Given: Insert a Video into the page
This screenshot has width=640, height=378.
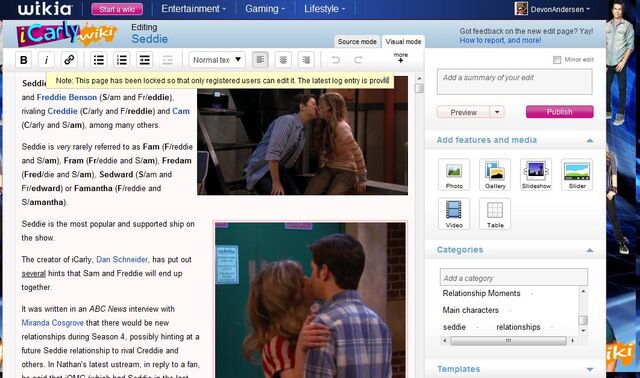Looking at the screenshot, I should click(x=454, y=214).
